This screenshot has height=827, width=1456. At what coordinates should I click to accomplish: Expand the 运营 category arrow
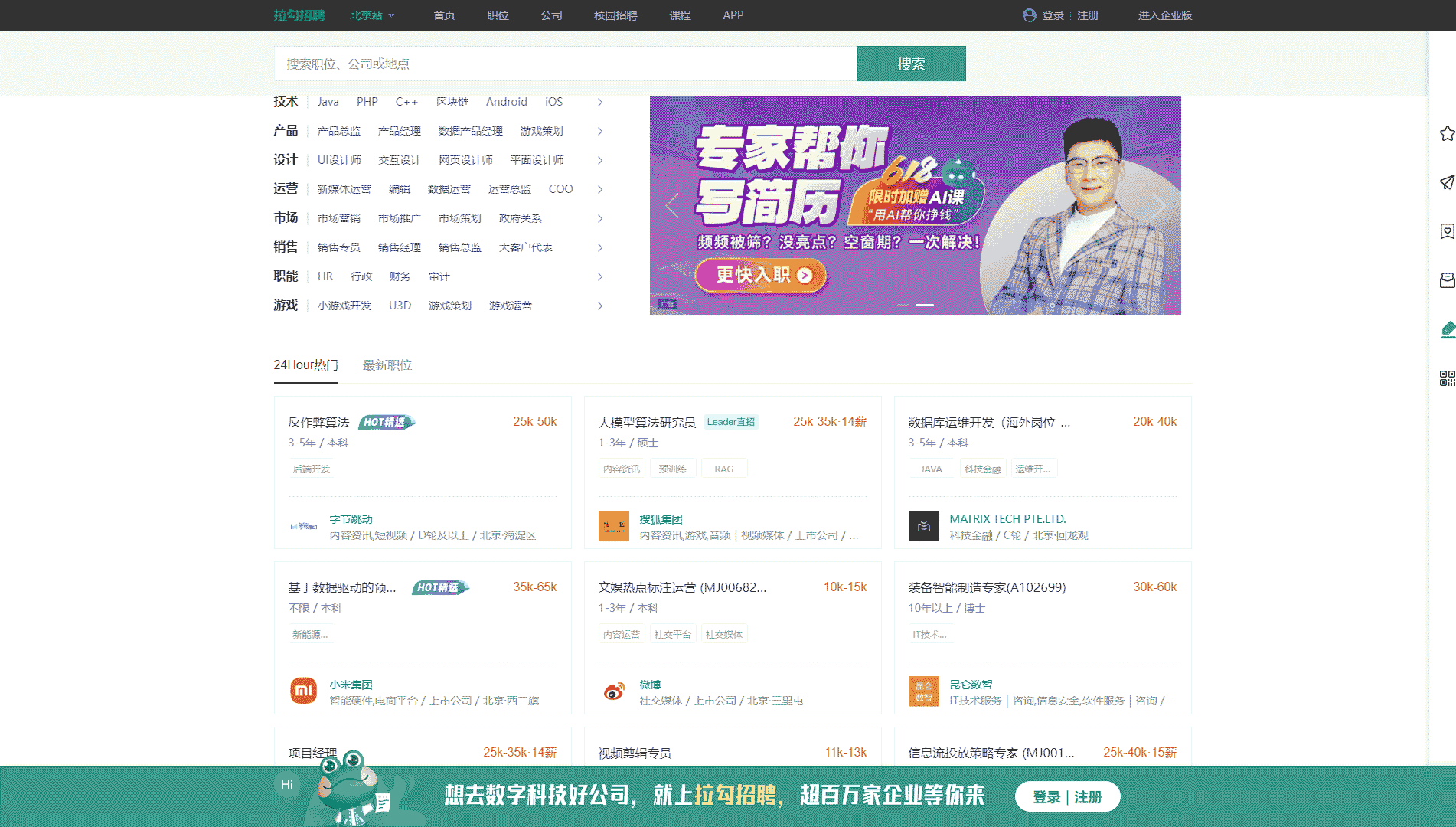(x=600, y=189)
